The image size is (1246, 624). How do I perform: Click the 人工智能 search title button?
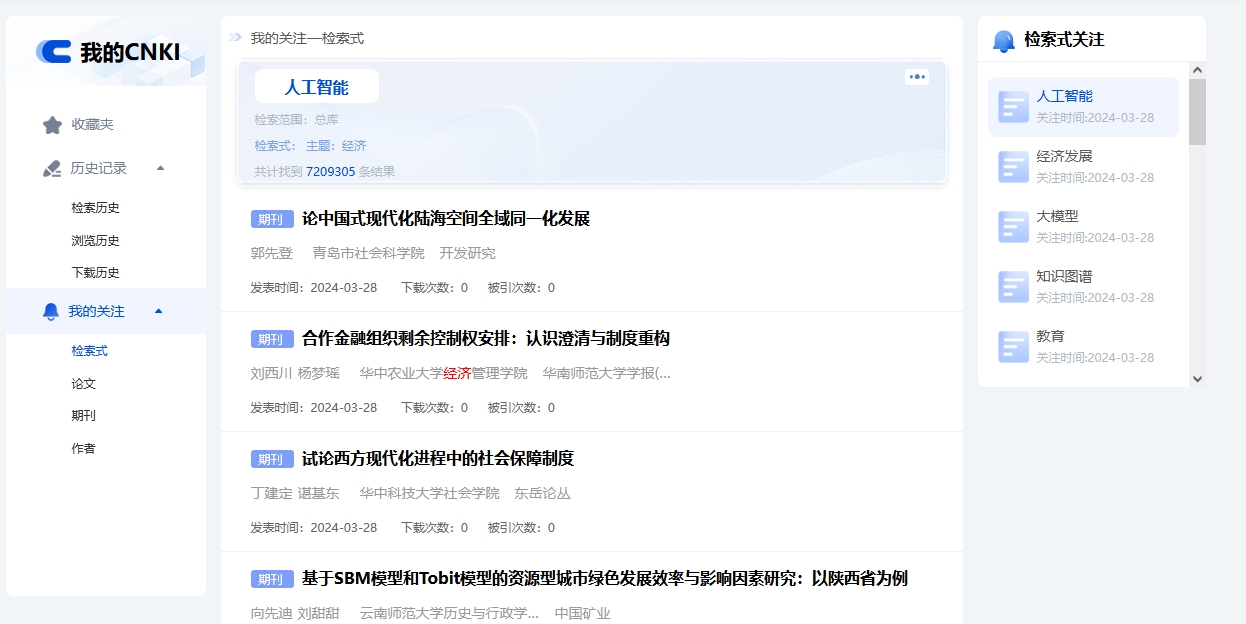[316, 87]
